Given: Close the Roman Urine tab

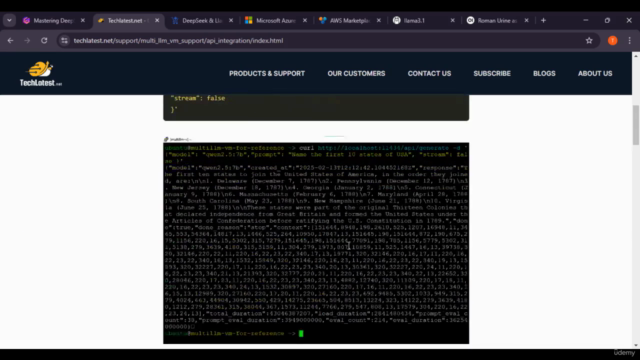Looking at the screenshot, I should (527, 20).
